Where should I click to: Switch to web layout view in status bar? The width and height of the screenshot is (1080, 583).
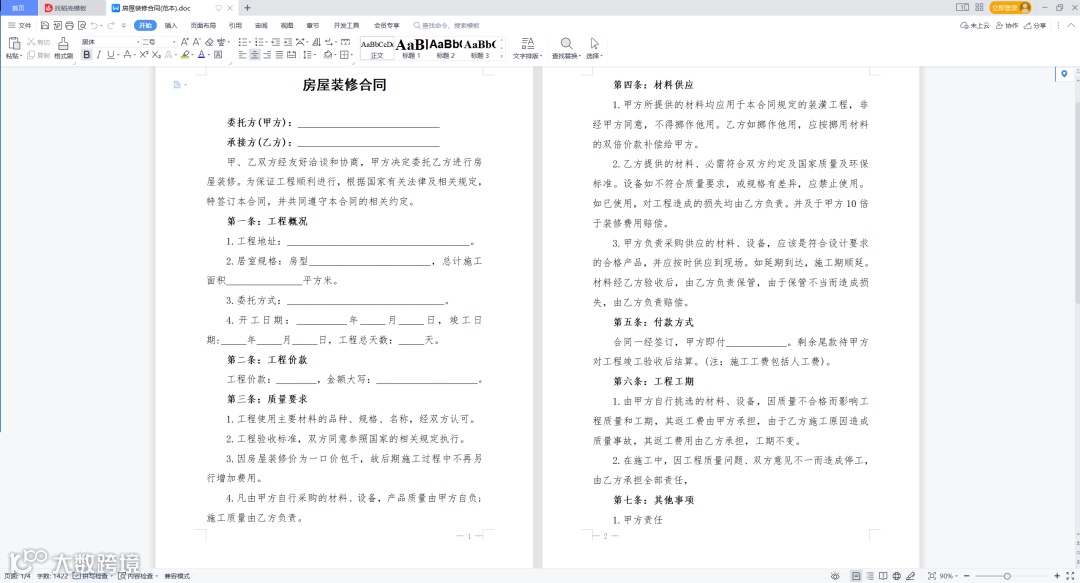tap(897, 575)
